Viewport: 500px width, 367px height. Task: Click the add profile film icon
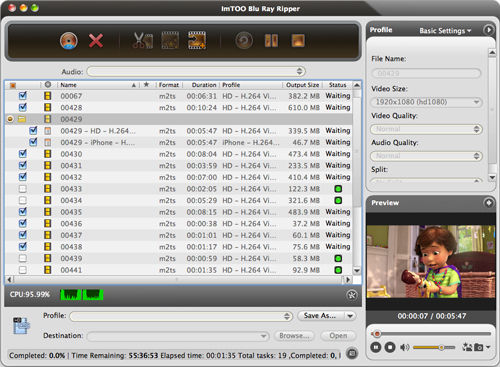(197, 41)
